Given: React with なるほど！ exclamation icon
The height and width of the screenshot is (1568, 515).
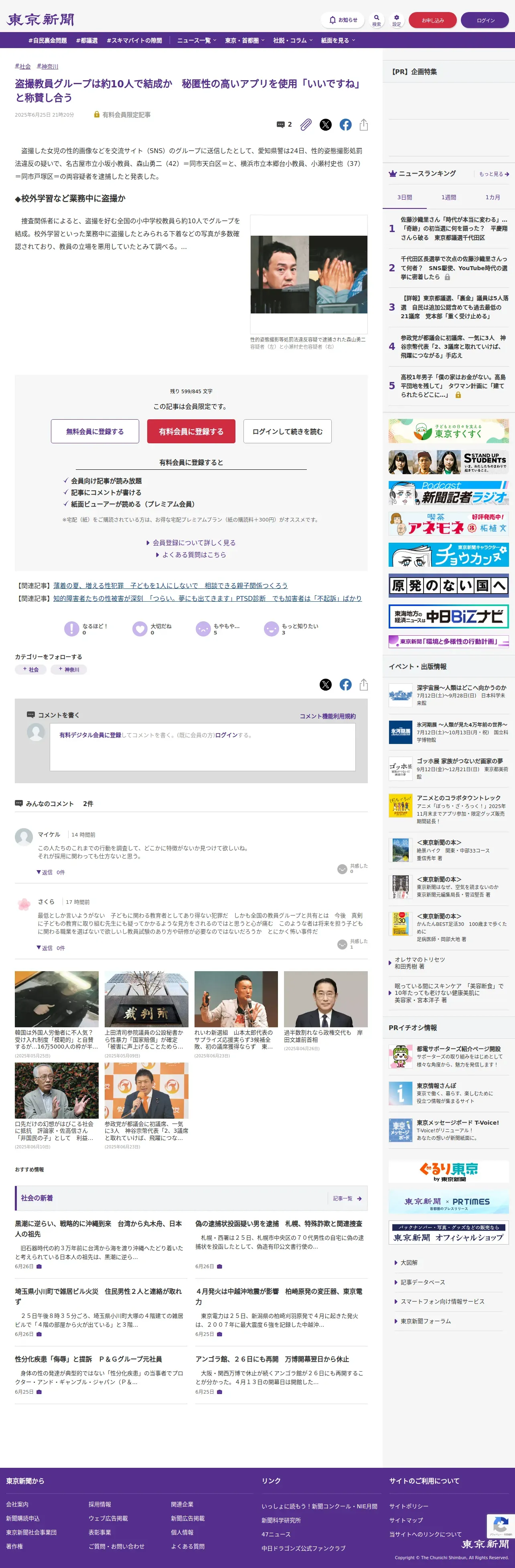Looking at the screenshot, I should click(72, 629).
